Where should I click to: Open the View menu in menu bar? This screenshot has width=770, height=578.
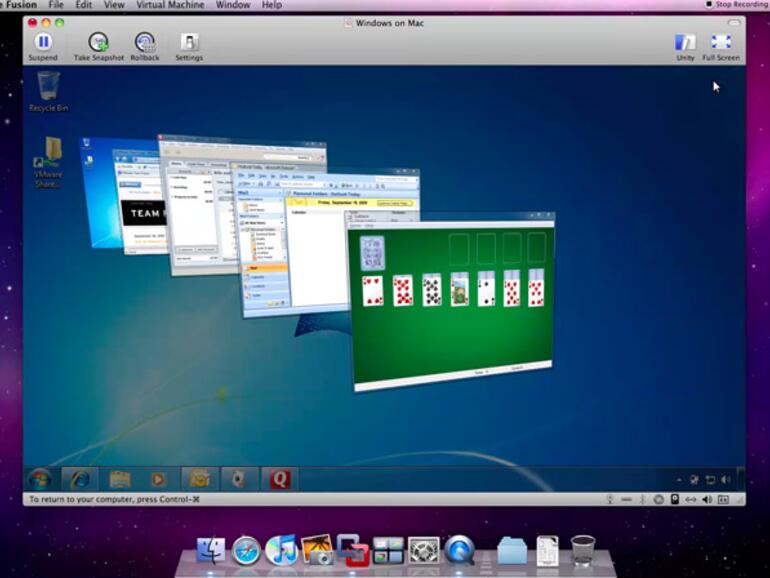tap(115, 5)
